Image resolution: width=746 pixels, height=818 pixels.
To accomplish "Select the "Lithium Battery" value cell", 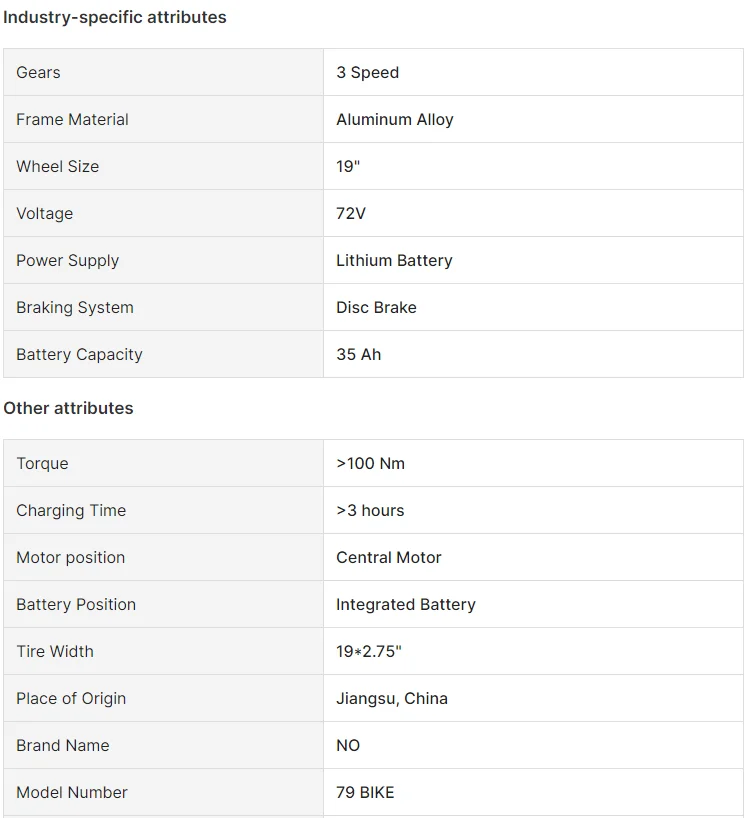I will (394, 261).
